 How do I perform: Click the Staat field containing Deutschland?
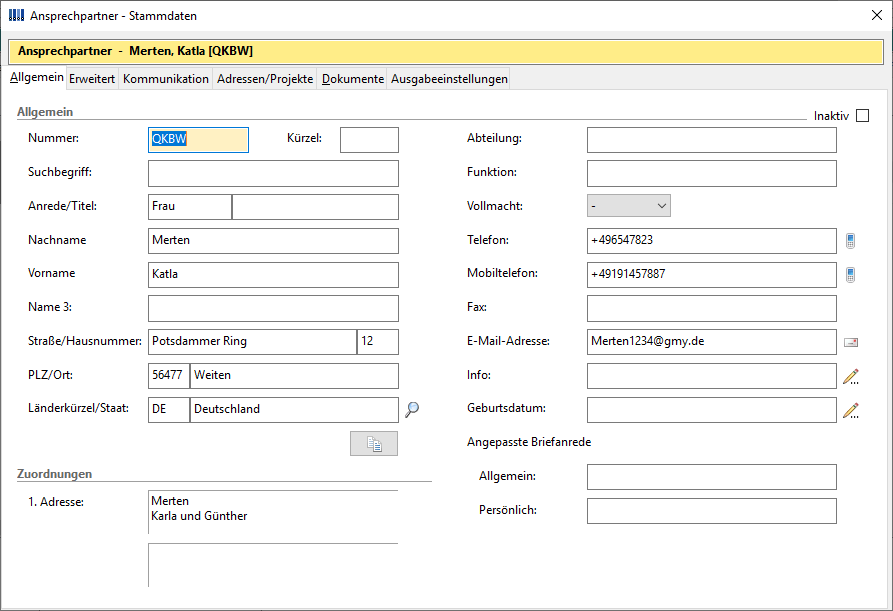(x=294, y=410)
